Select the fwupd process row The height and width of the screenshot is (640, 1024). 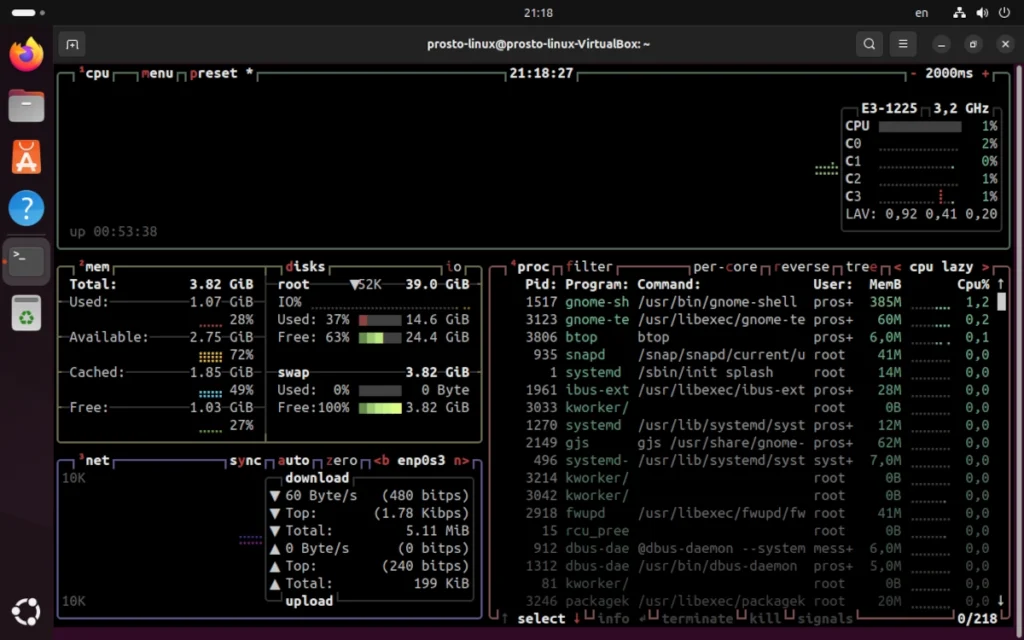pos(758,513)
